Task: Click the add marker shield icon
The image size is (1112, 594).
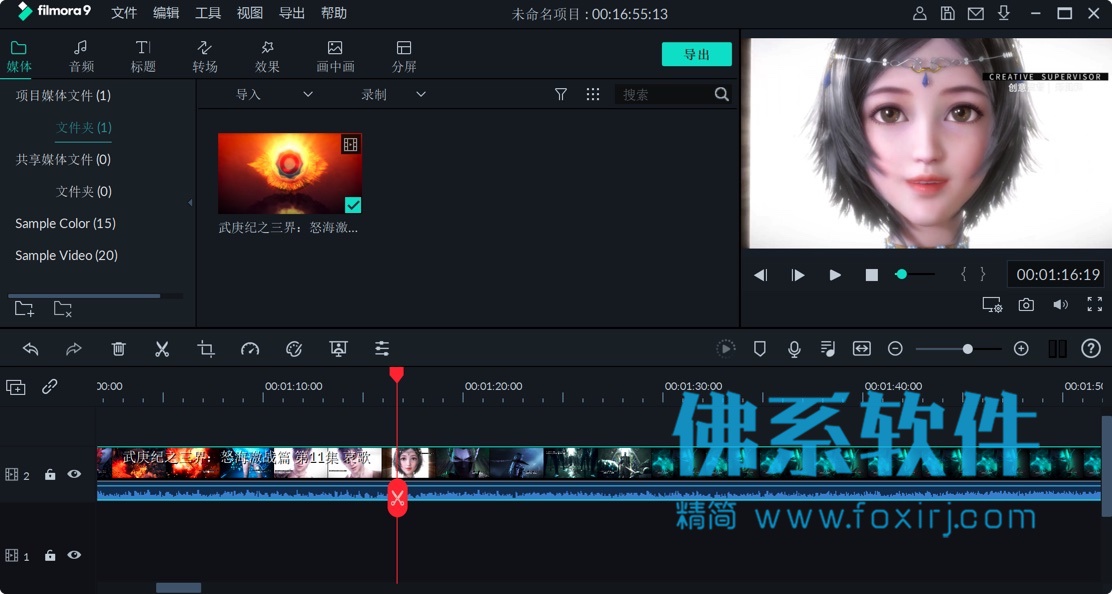Action: tap(760, 349)
